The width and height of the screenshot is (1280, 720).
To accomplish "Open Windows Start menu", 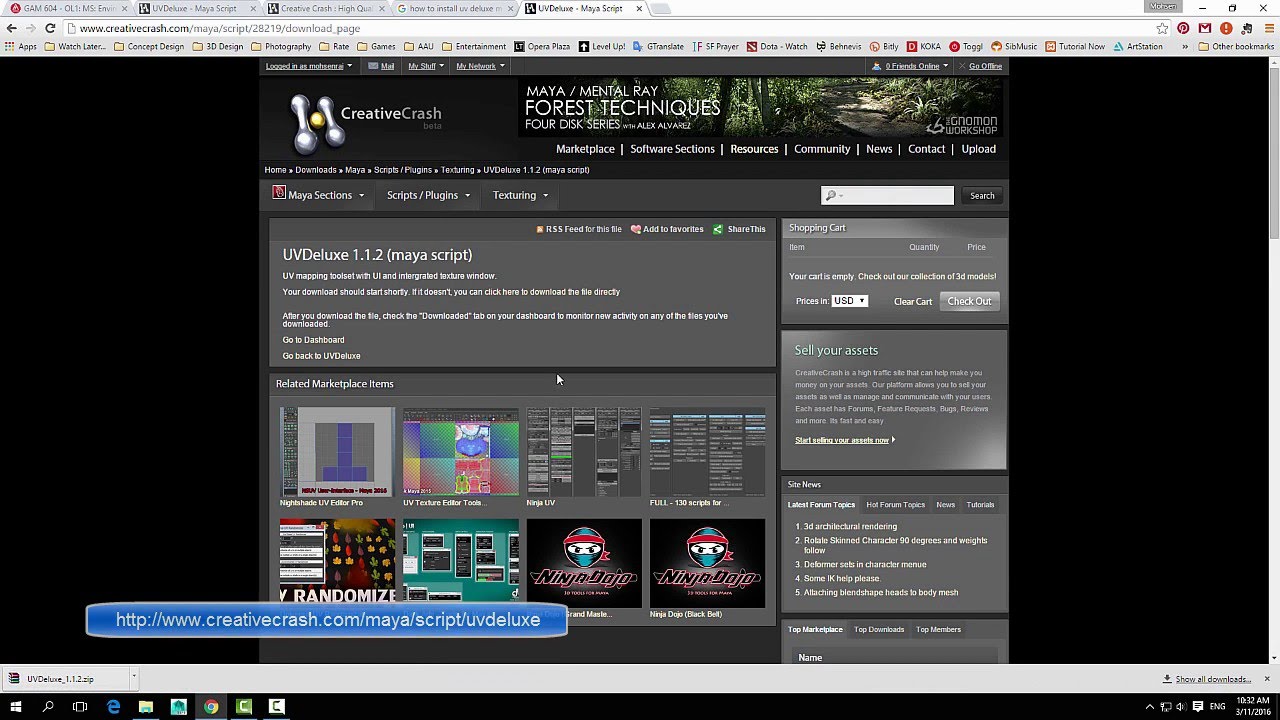I will (x=15, y=707).
